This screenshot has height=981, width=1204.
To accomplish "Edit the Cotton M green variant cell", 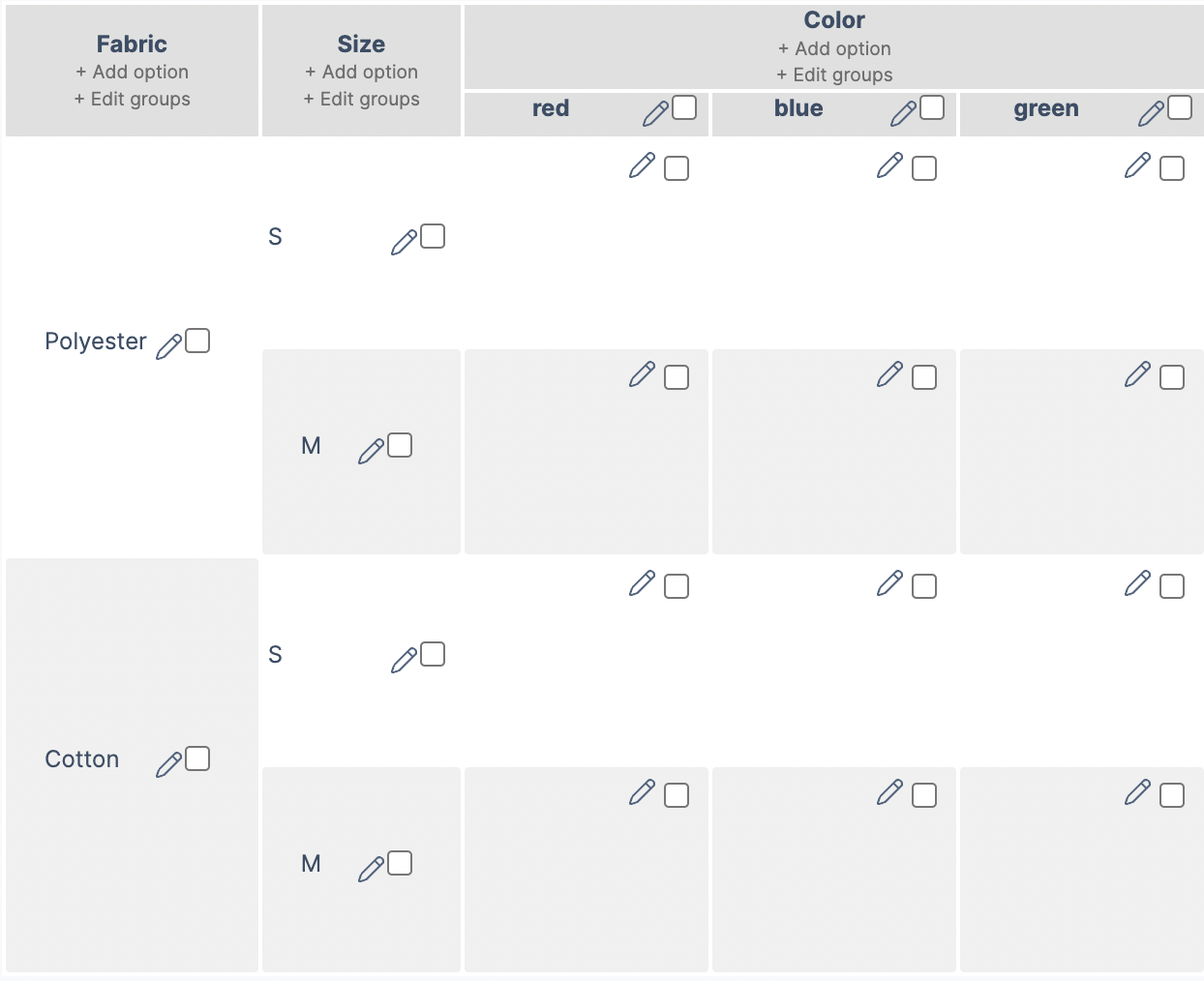I will point(1137,794).
